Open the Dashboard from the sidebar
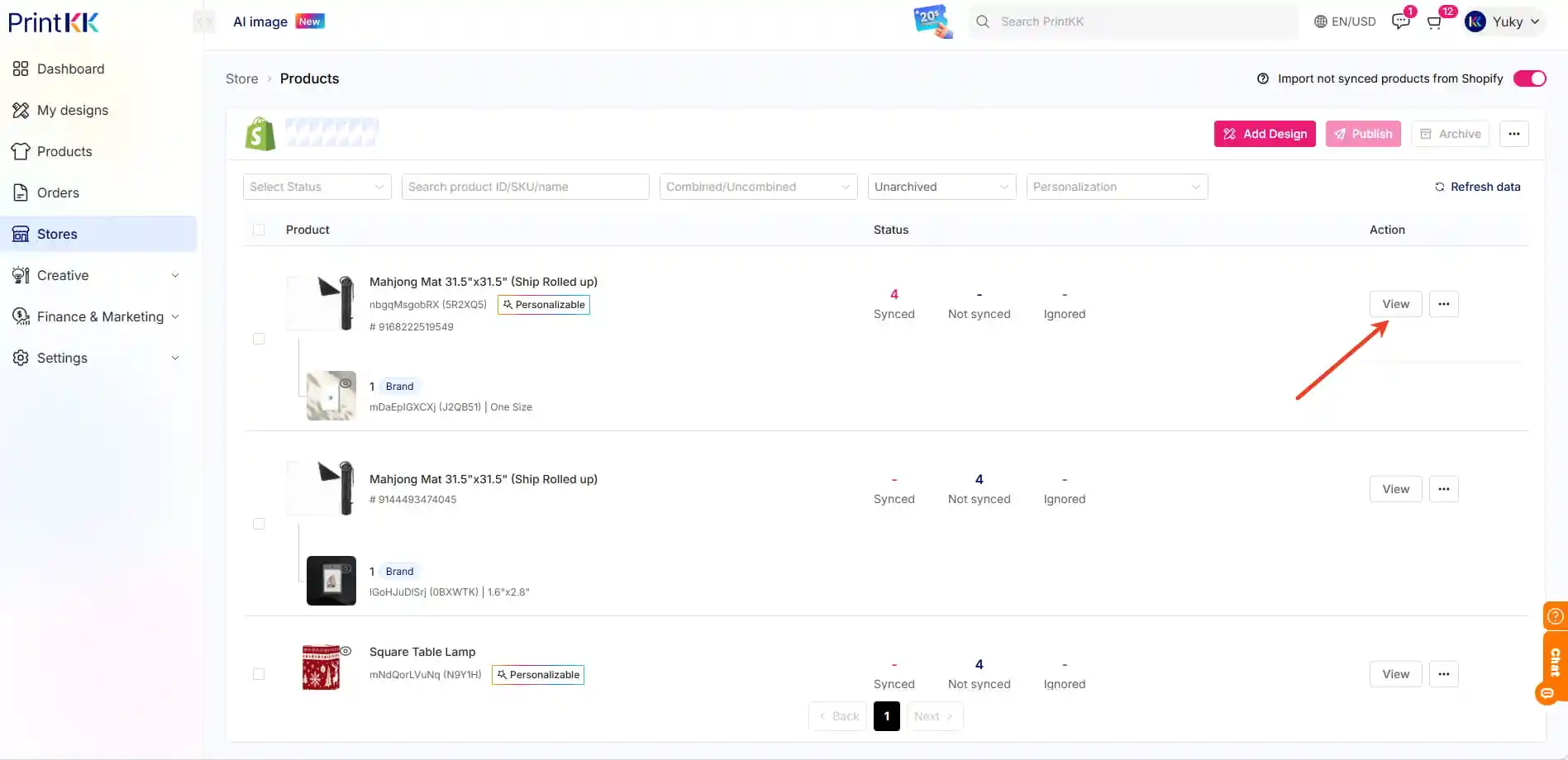1568x760 pixels. pos(70,69)
